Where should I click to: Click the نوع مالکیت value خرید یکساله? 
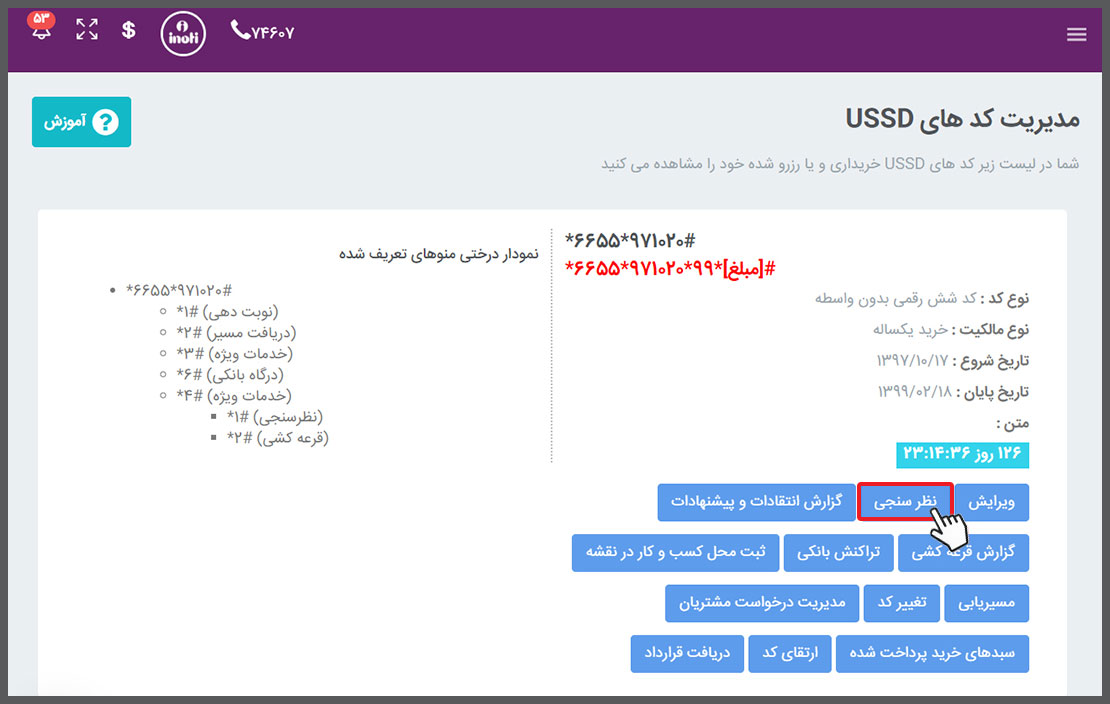[x=910, y=330]
